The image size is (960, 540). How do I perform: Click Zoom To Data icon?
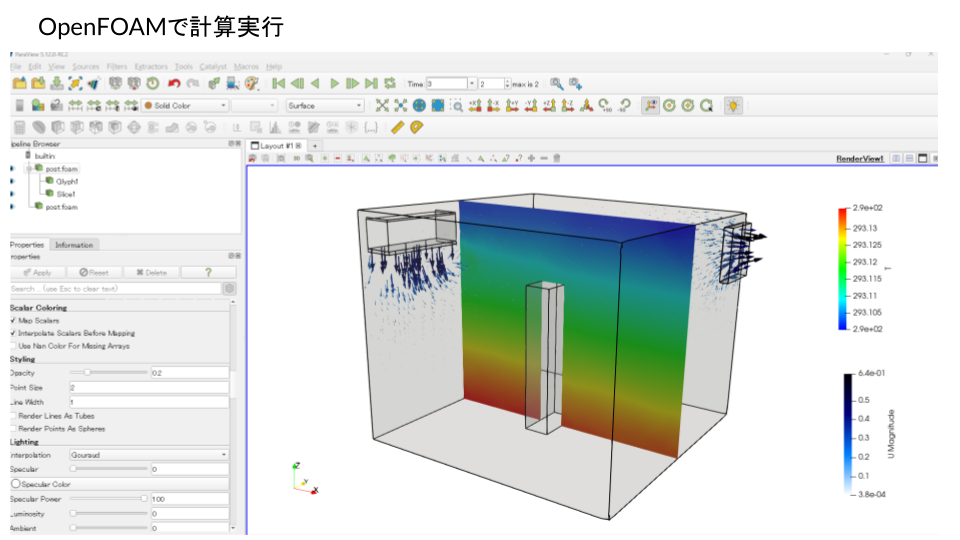(400, 105)
